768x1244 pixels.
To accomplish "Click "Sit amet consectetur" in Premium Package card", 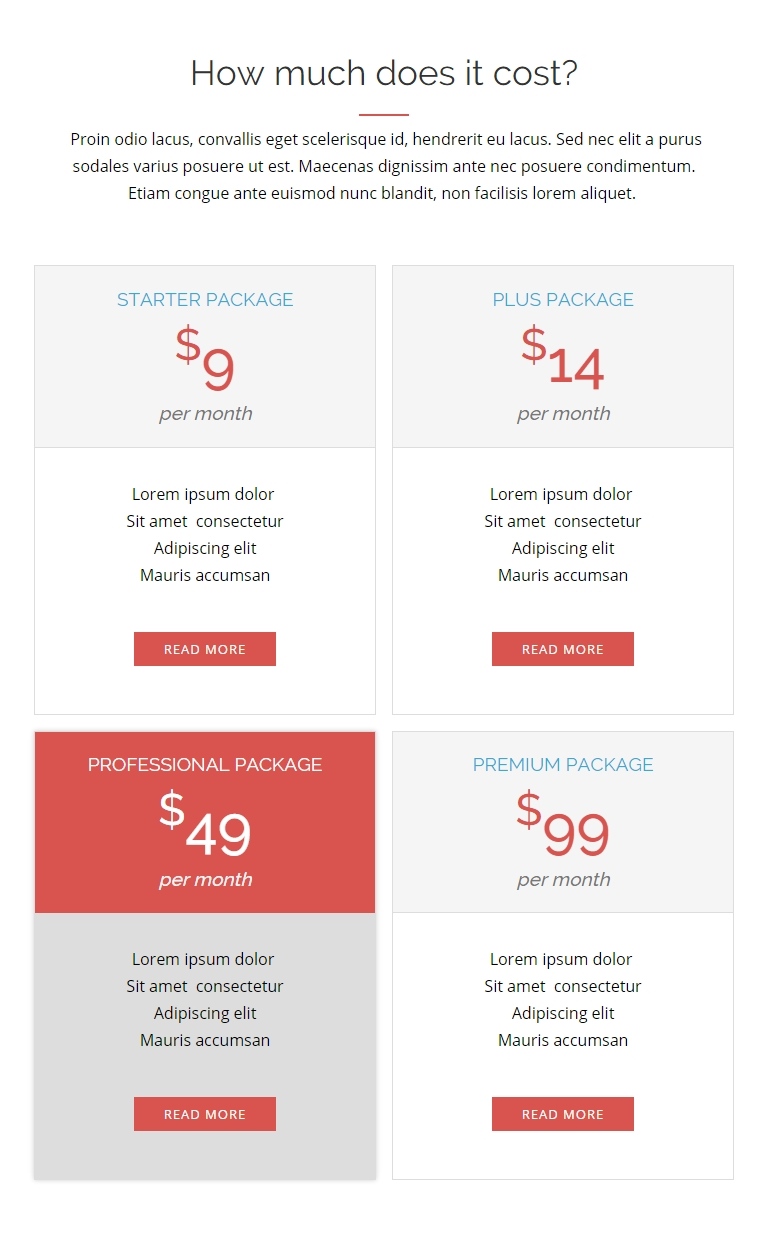I will click(x=563, y=986).
